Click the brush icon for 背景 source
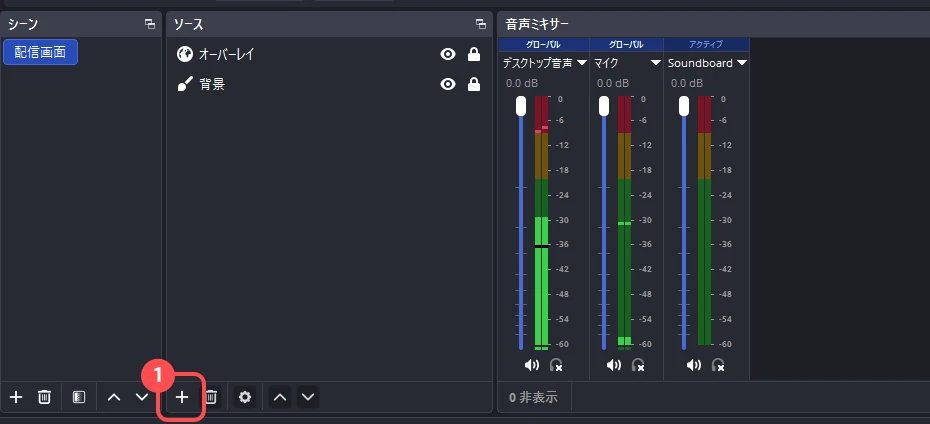Screen dimensions: 930x424 tap(185, 84)
